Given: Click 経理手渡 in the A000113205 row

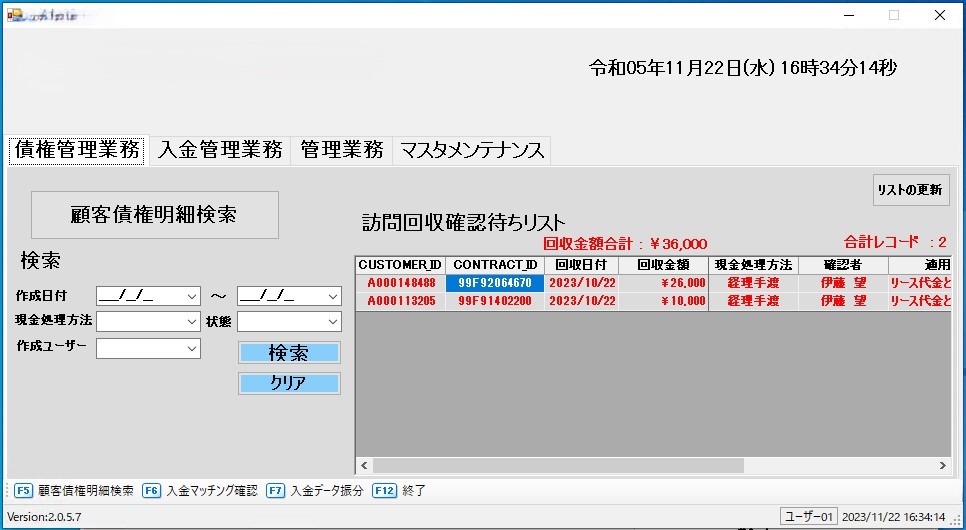Looking at the screenshot, I should click(x=753, y=301).
